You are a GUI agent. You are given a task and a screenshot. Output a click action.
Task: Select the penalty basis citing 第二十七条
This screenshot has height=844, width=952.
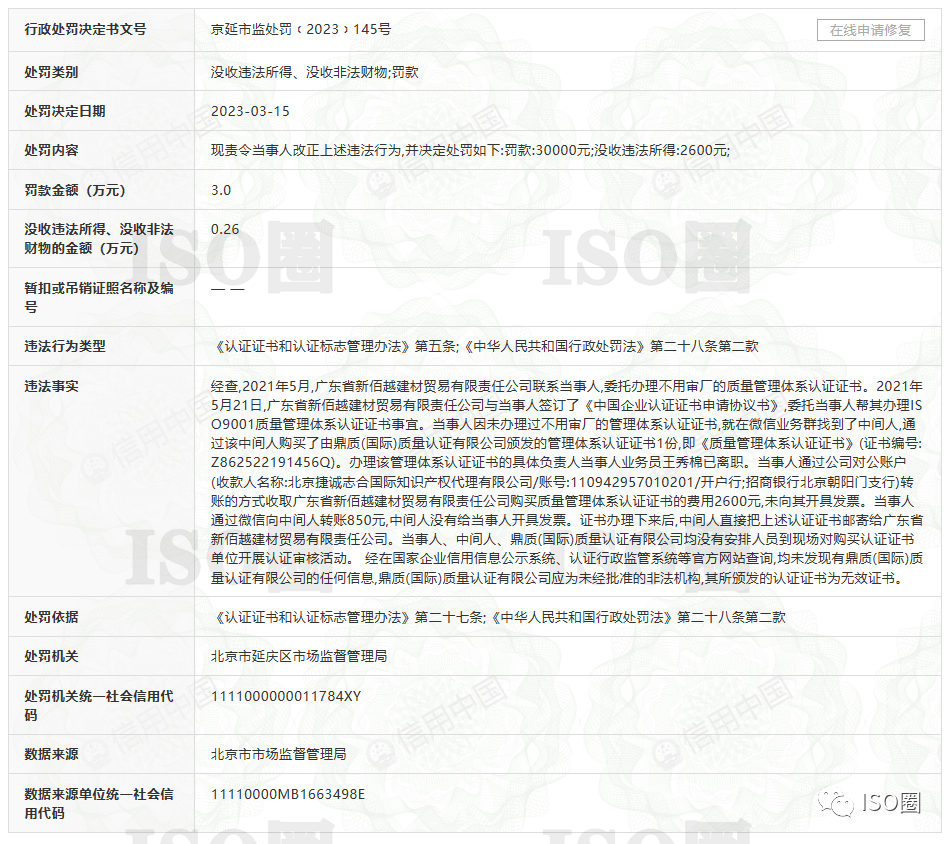[498, 617]
